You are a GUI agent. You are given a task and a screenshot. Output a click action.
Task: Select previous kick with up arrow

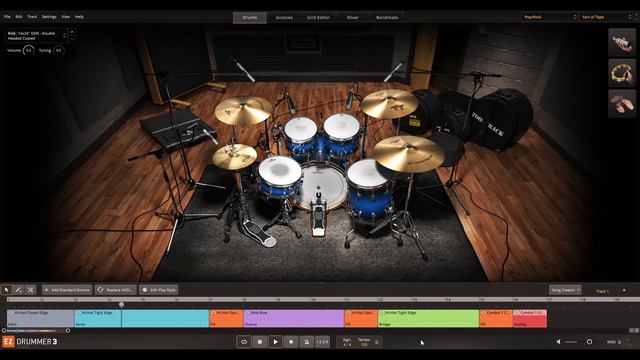[72, 31]
